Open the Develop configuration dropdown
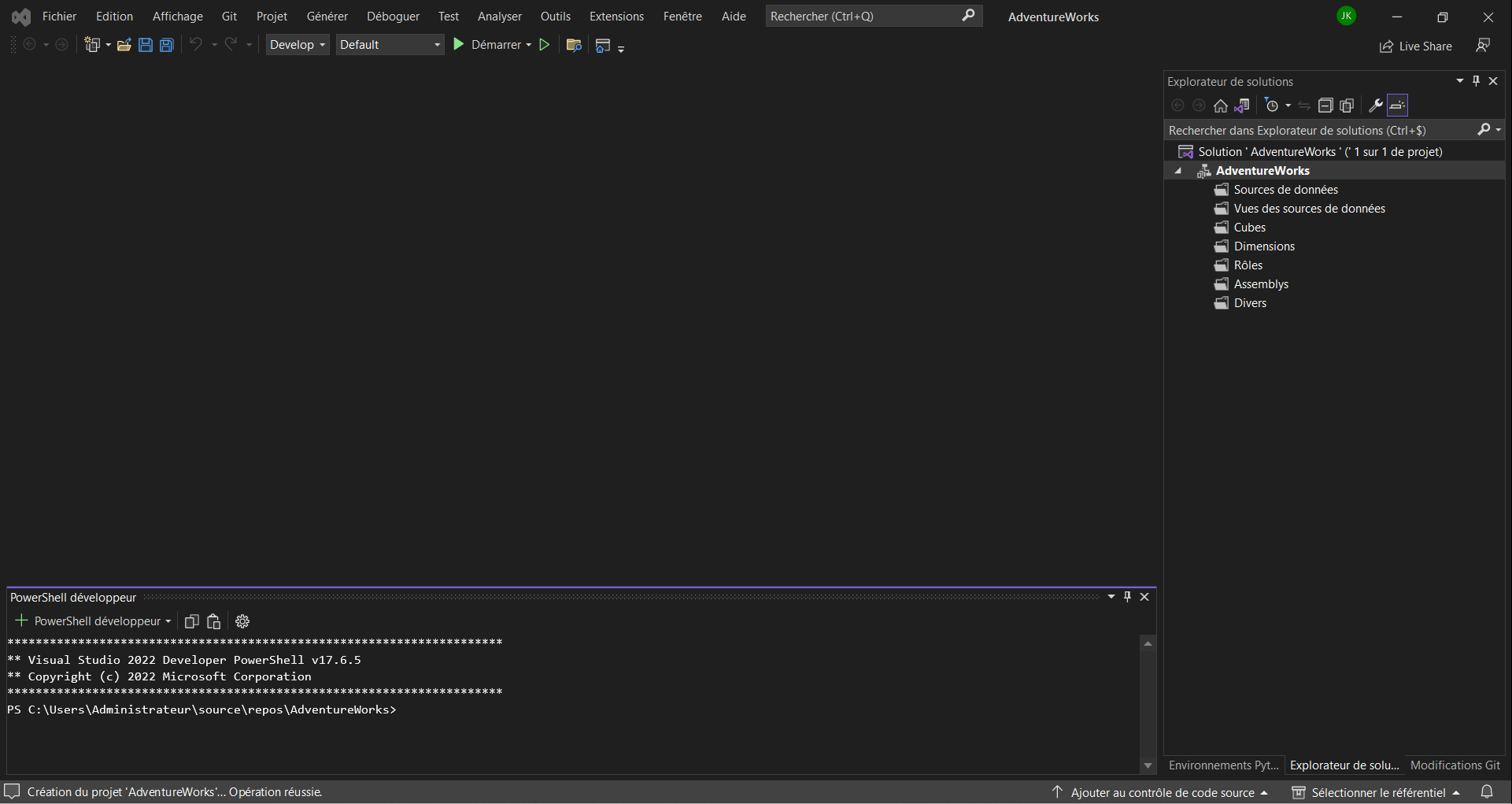The image size is (1512, 804). click(x=298, y=45)
